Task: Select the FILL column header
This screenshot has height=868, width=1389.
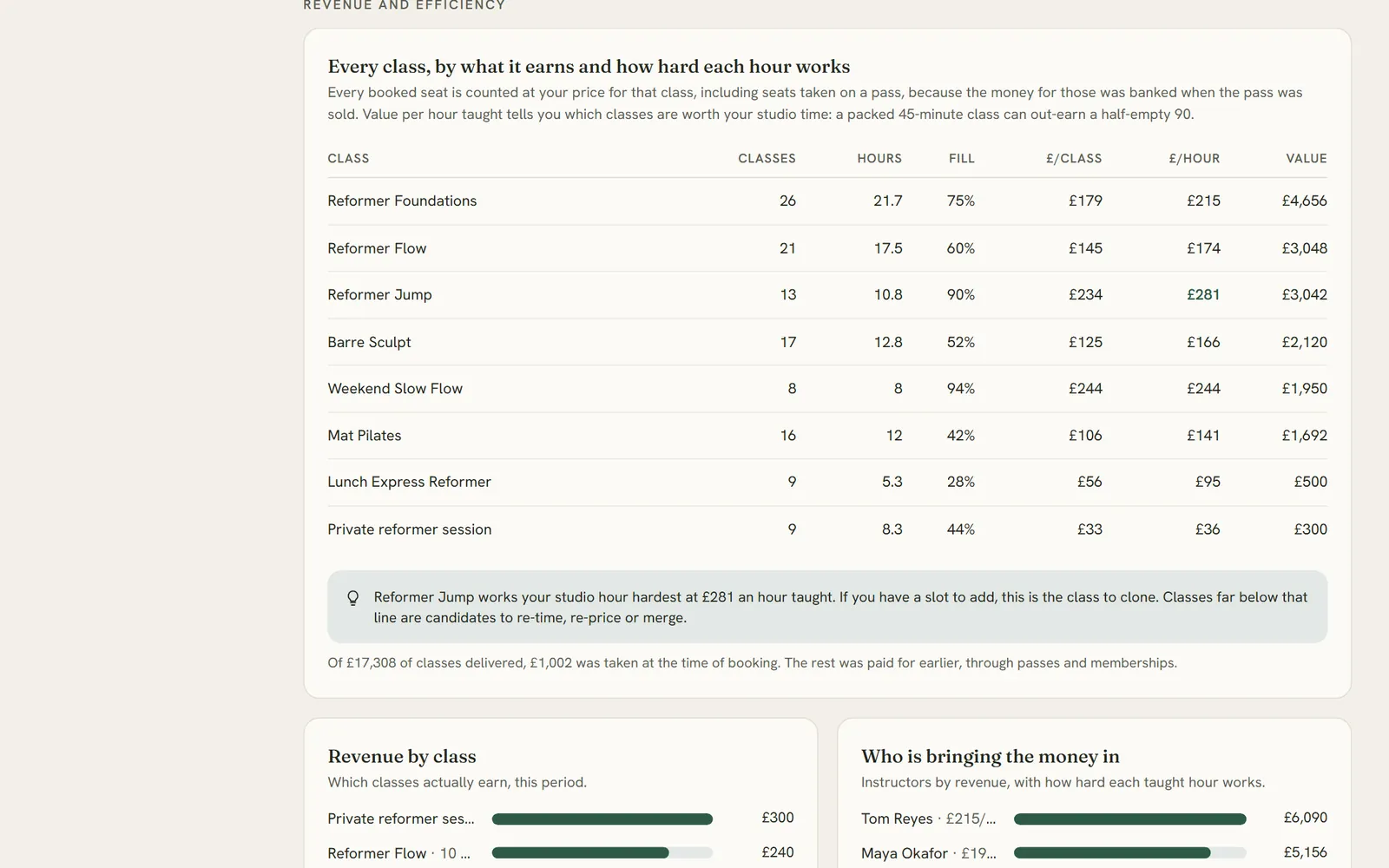Action: 962,158
